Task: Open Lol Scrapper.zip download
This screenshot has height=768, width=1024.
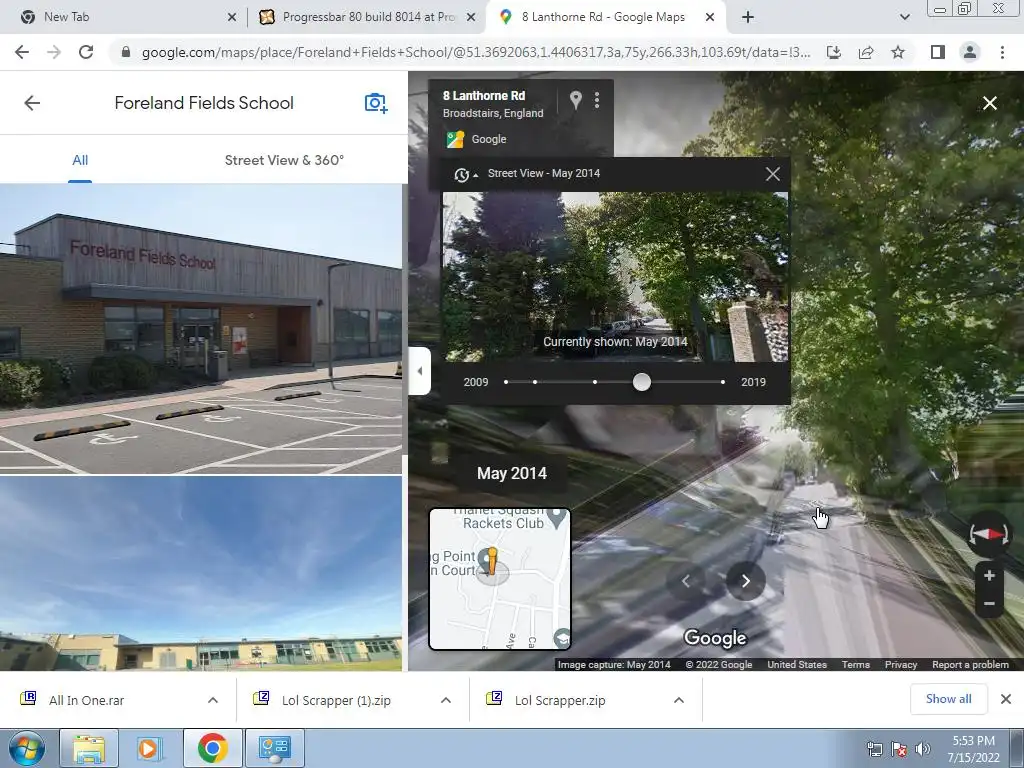Action: coord(560,700)
